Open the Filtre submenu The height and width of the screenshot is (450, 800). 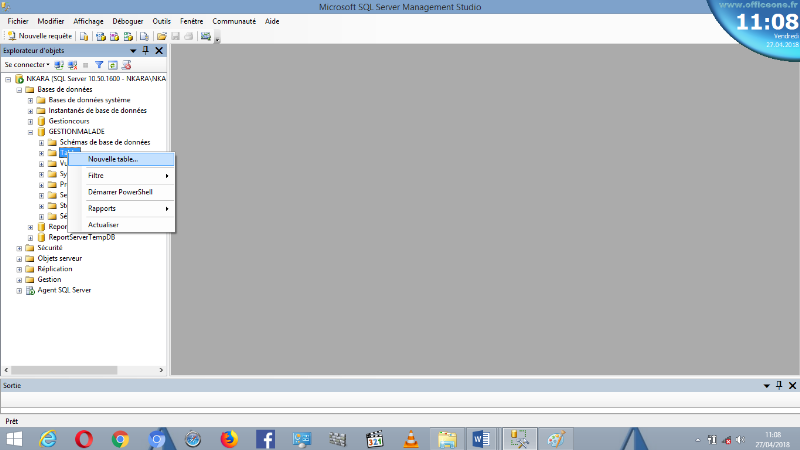pos(121,176)
